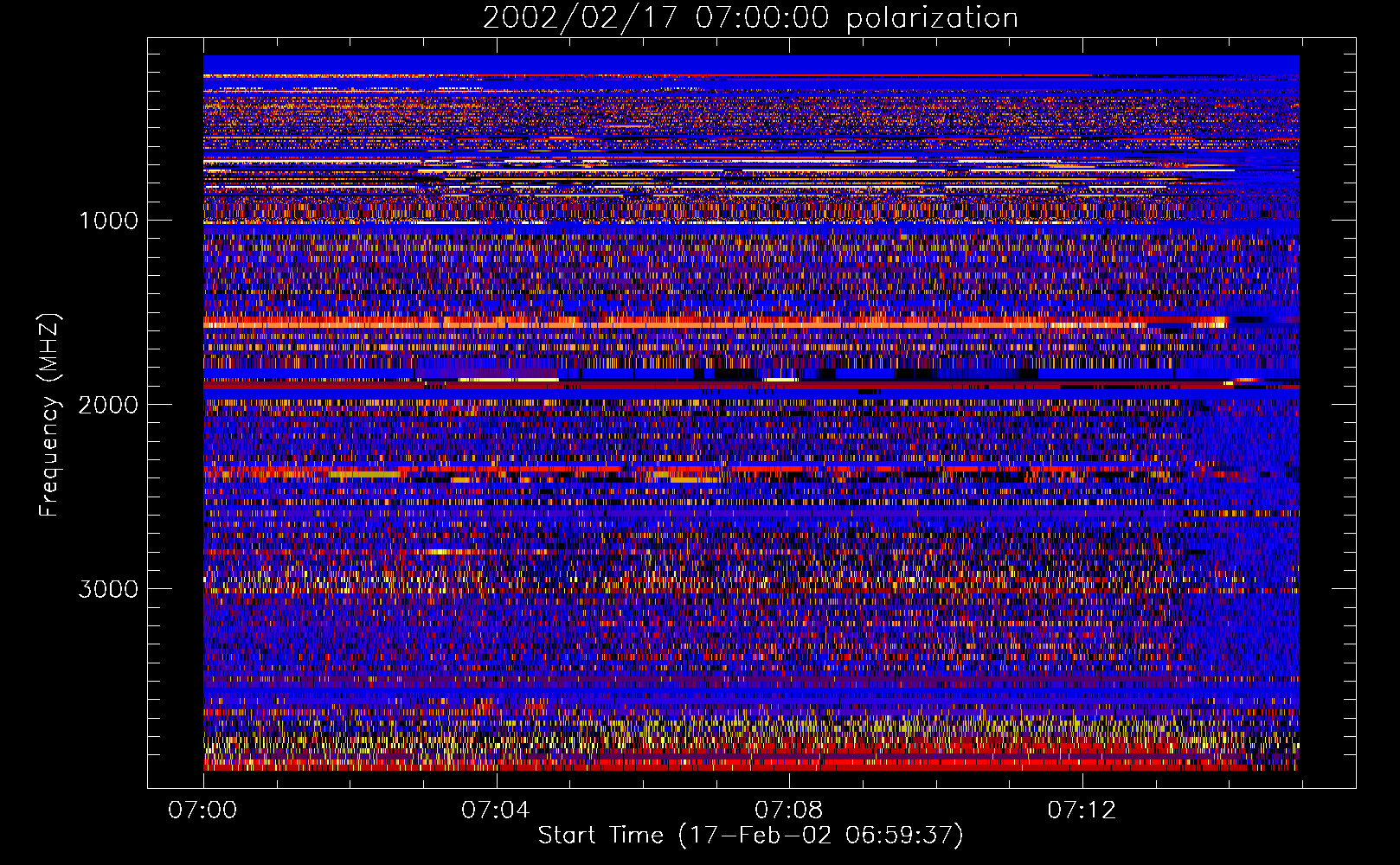
Task: Click the '07:08' time tick label
Action: point(788,811)
